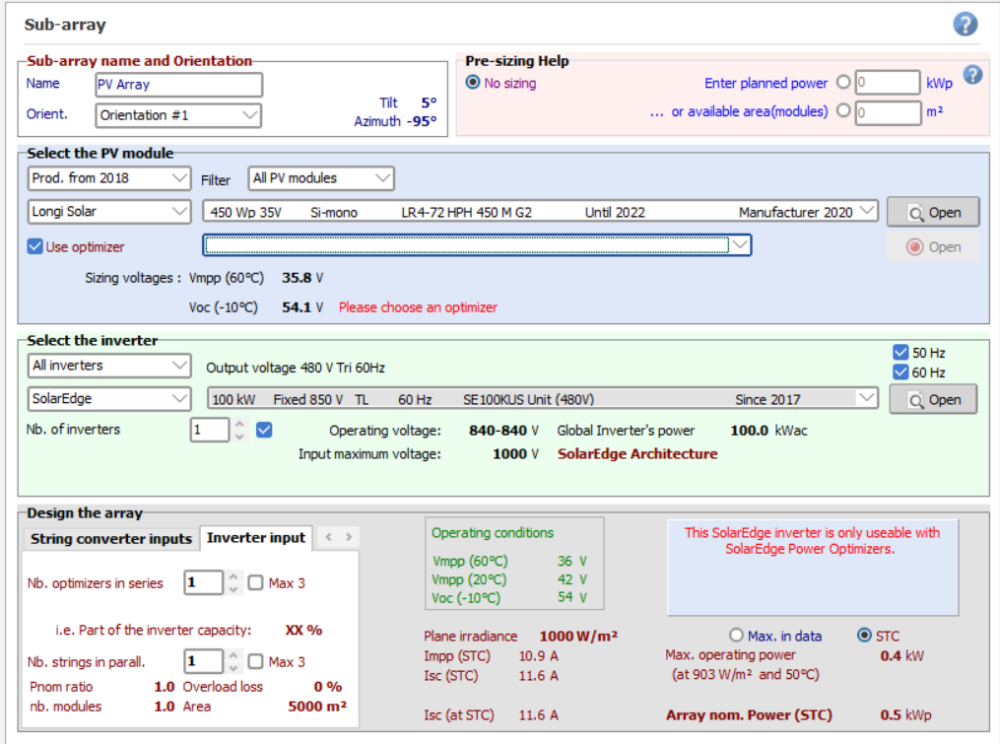Uncheck the 60 Hz checkbox
The height and width of the screenshot is (744, 1000).
pos(899,372)
